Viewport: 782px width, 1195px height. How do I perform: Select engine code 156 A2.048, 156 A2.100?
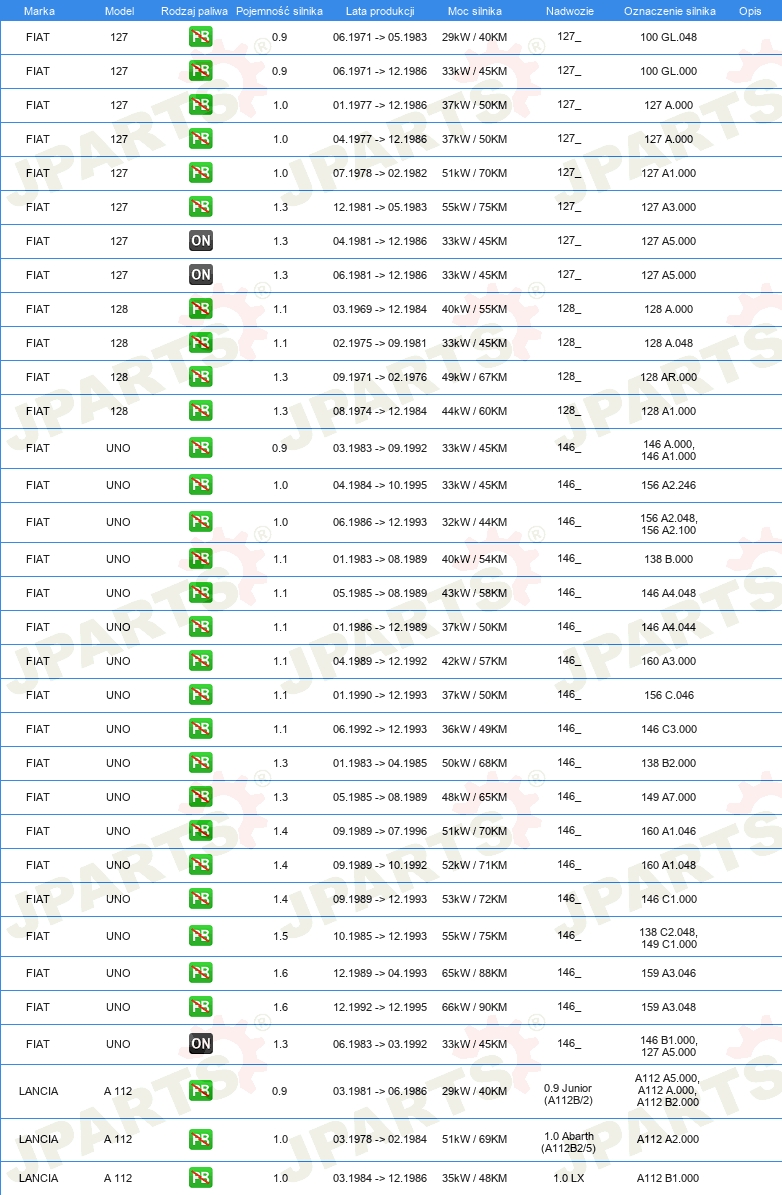coord(668,524)
